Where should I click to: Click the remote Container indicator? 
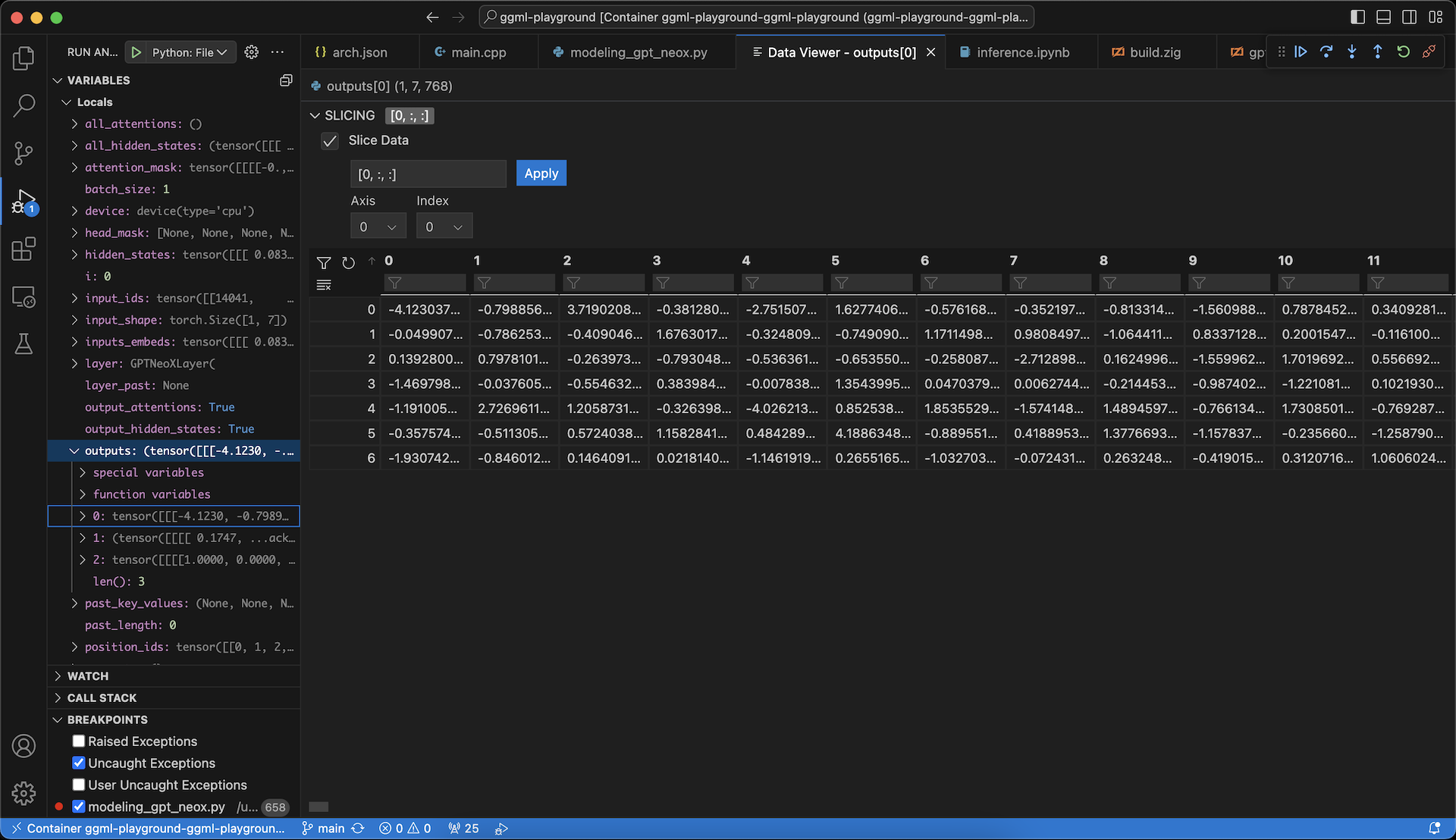[x=149, y=828]
